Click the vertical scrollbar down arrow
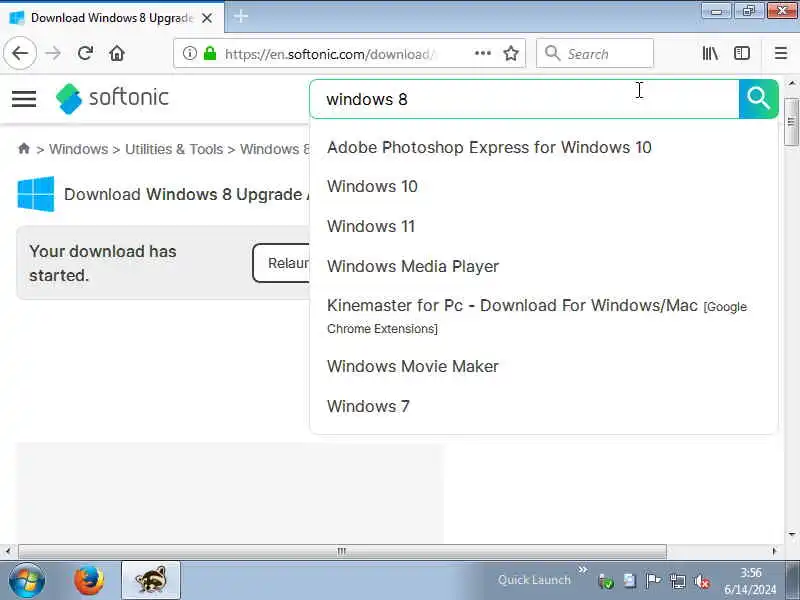Viewport: 800px width, 600px height. pyautogui.click(x=791, y=535)
